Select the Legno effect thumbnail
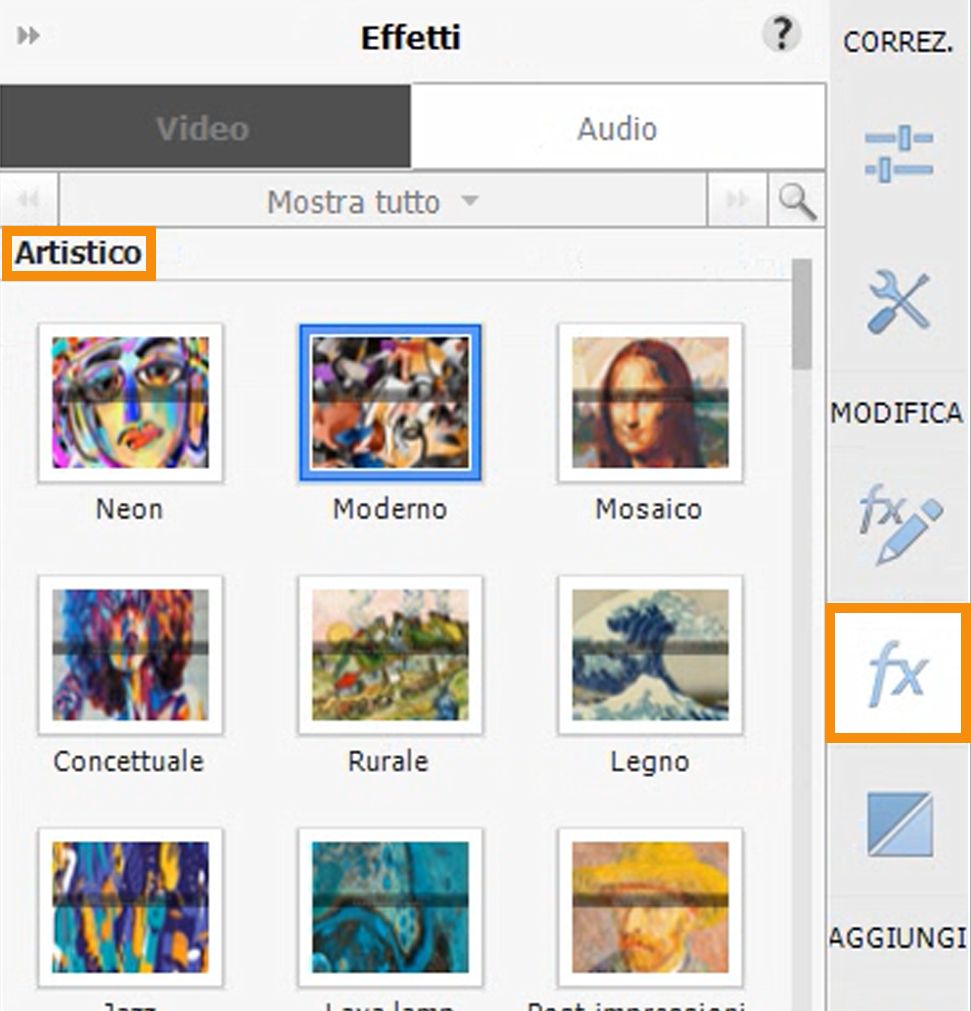971x1011 pixels. (x=650, y=654)
